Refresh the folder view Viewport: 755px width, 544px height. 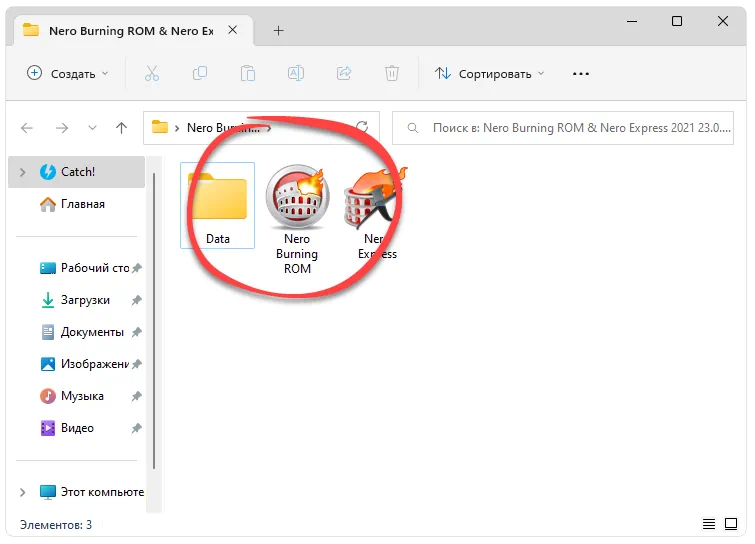click(362, 127)
